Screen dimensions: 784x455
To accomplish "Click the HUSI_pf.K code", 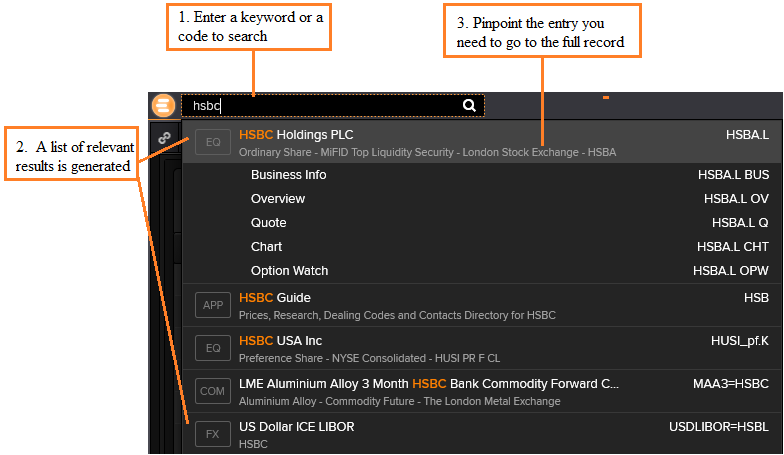I will pyautogui.click(x=740, y=341).
